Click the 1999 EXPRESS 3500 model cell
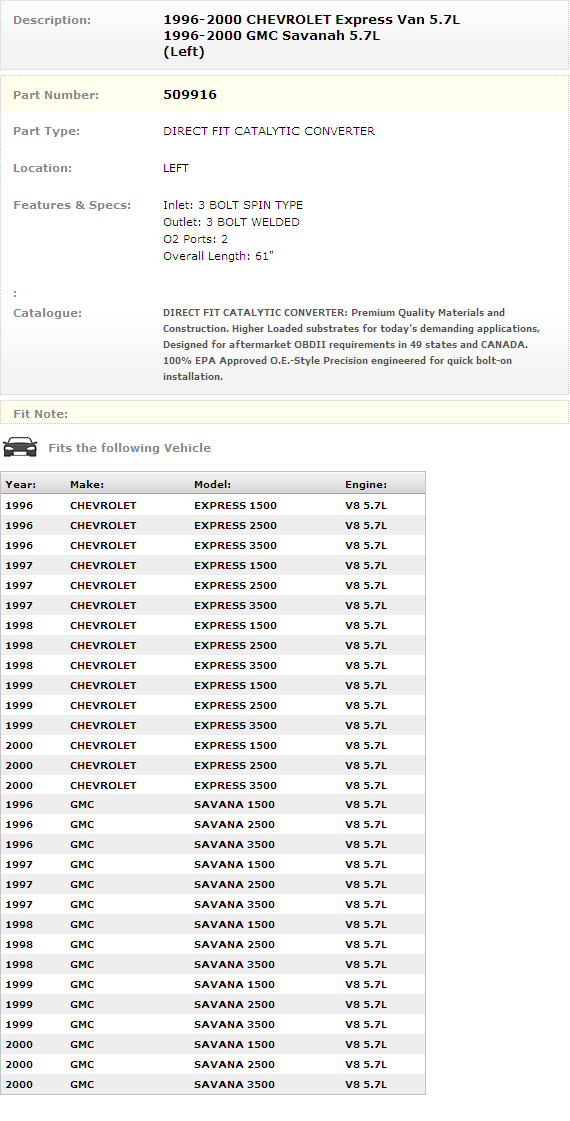The image size is (570, 1121). tap(235, 726)
